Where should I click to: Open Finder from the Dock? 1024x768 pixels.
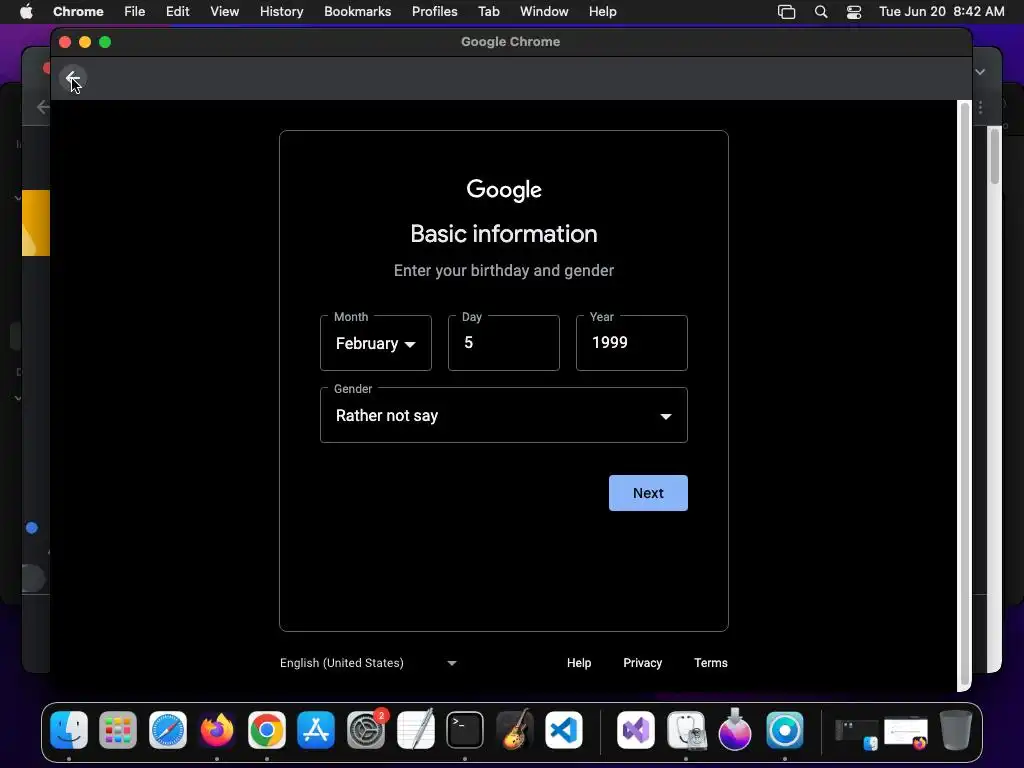(69, 729)
